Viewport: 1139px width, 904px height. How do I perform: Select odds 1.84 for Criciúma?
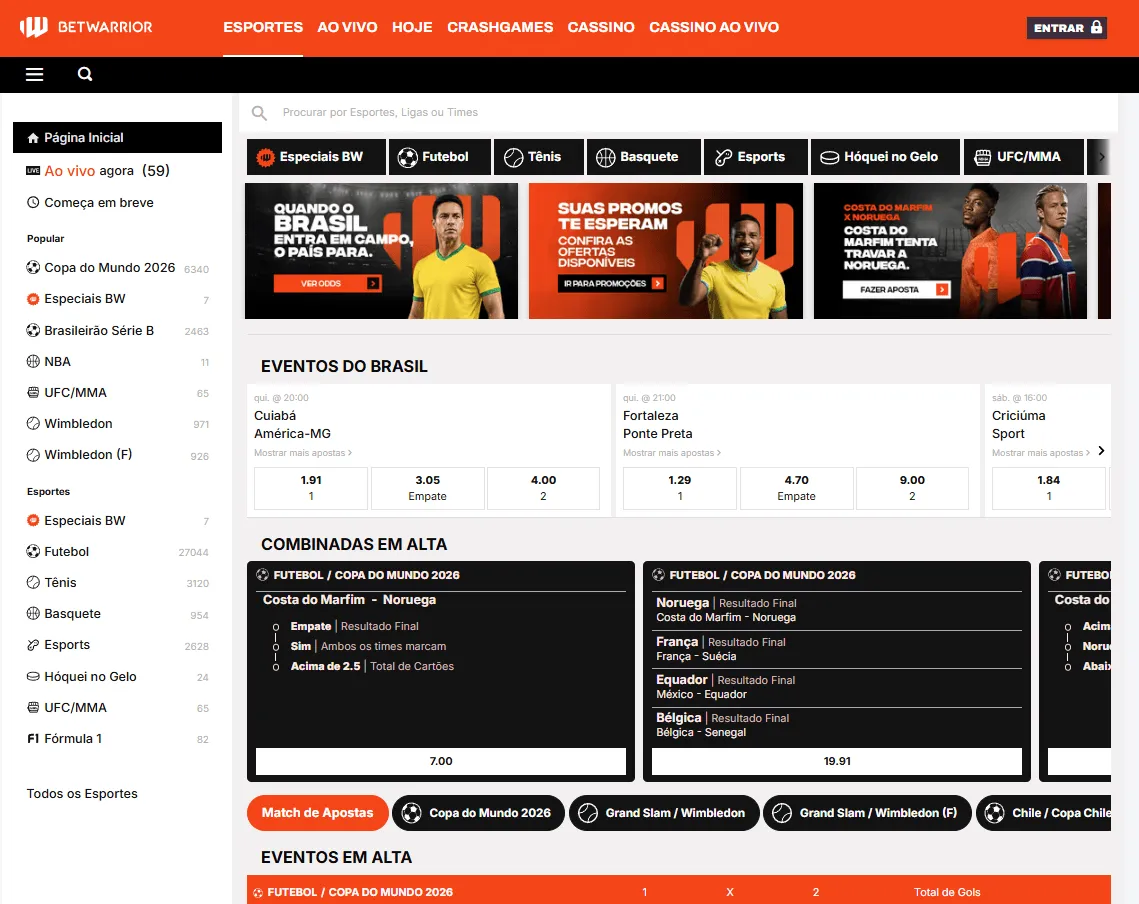1049,488
